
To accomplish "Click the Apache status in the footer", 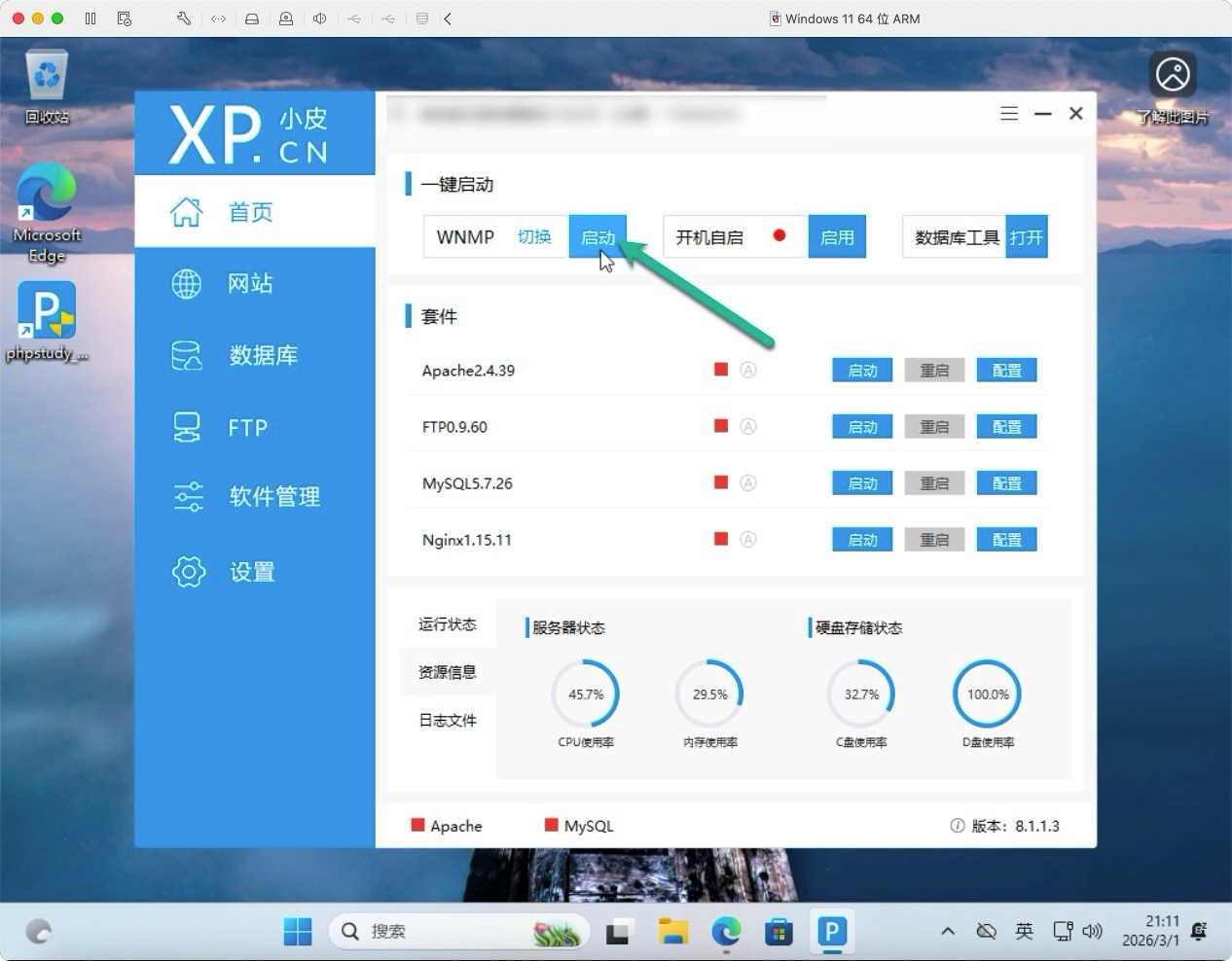I will 447,826.
